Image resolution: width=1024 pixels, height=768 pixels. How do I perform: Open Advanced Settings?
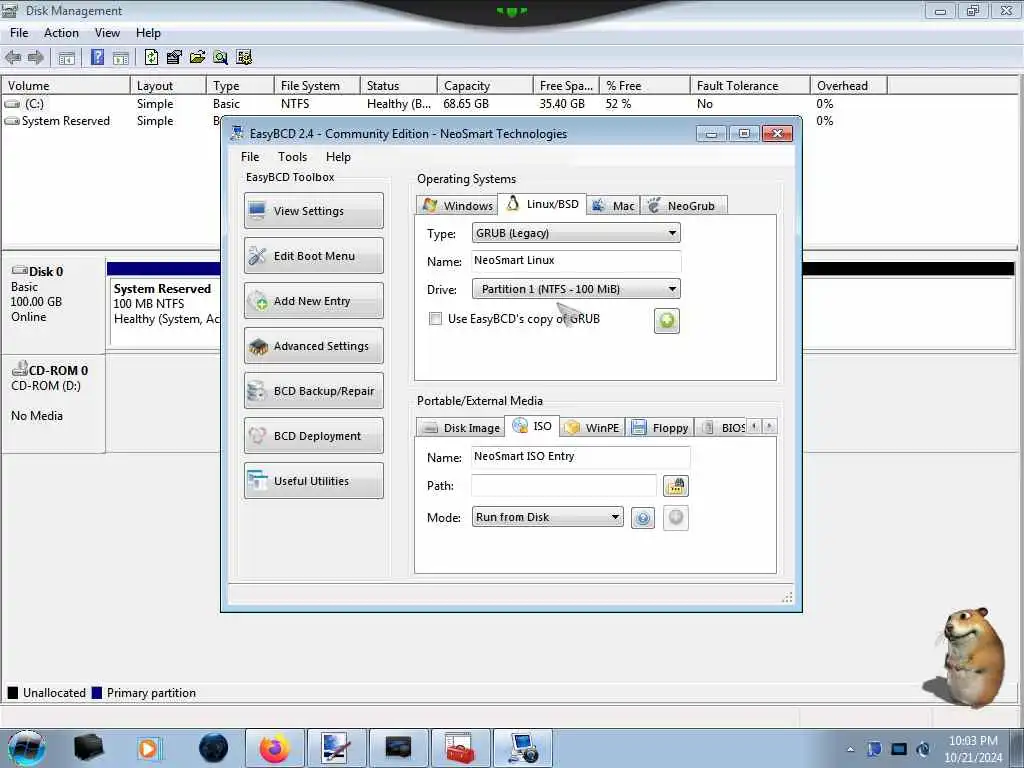(313, 345)
